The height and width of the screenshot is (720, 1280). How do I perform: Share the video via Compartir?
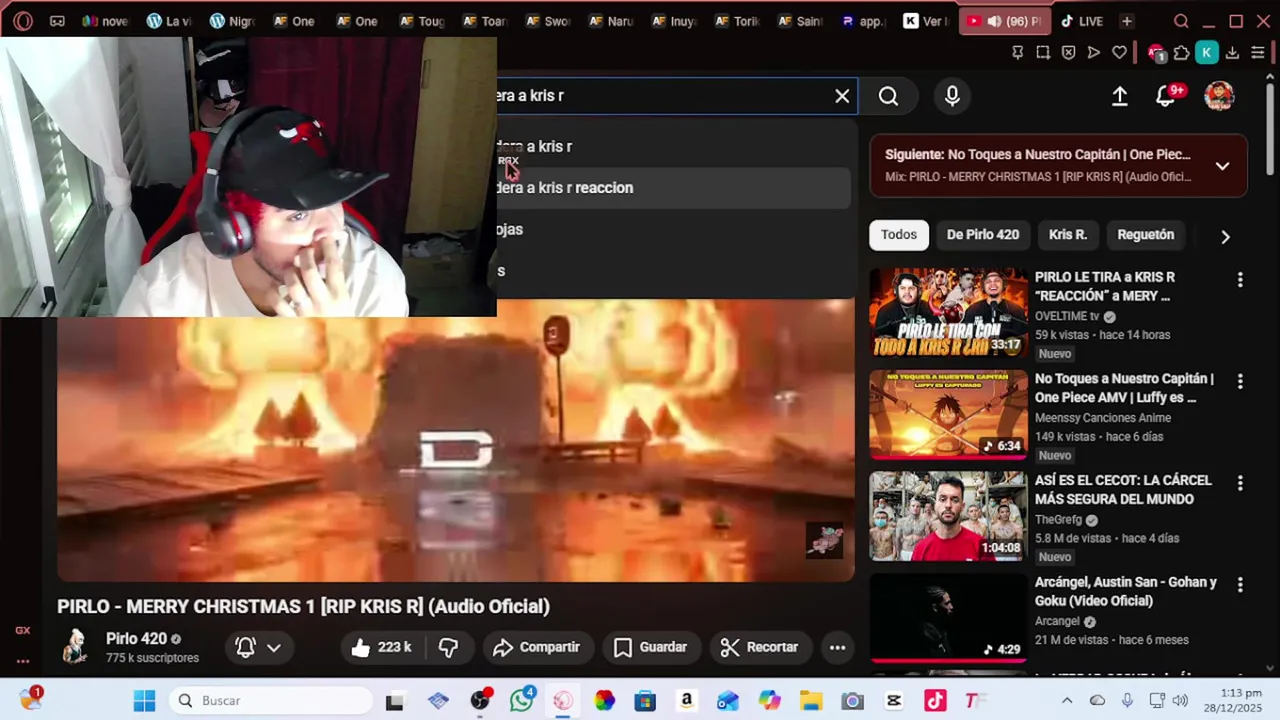pos(537,647)
